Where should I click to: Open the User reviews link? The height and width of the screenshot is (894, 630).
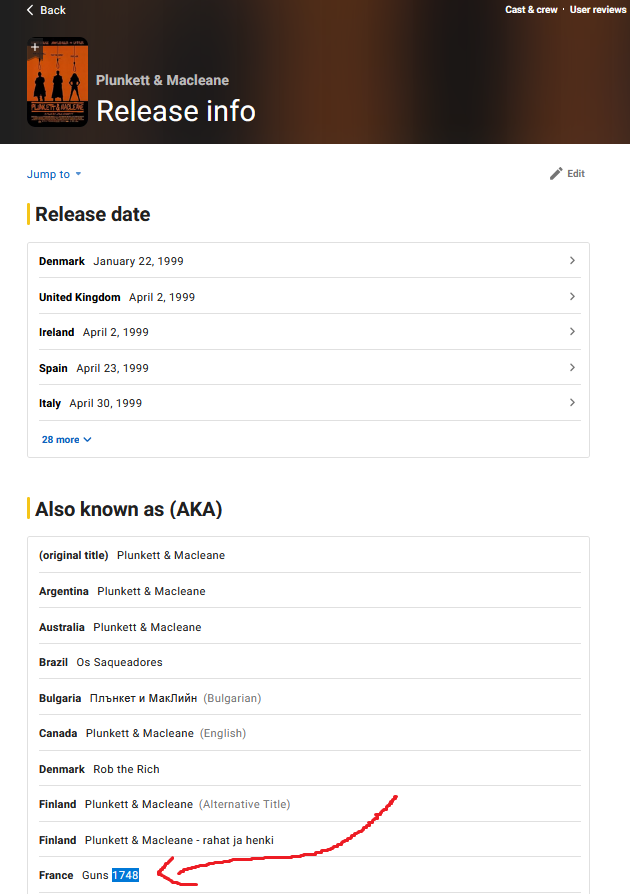click(x=598, y=10)
